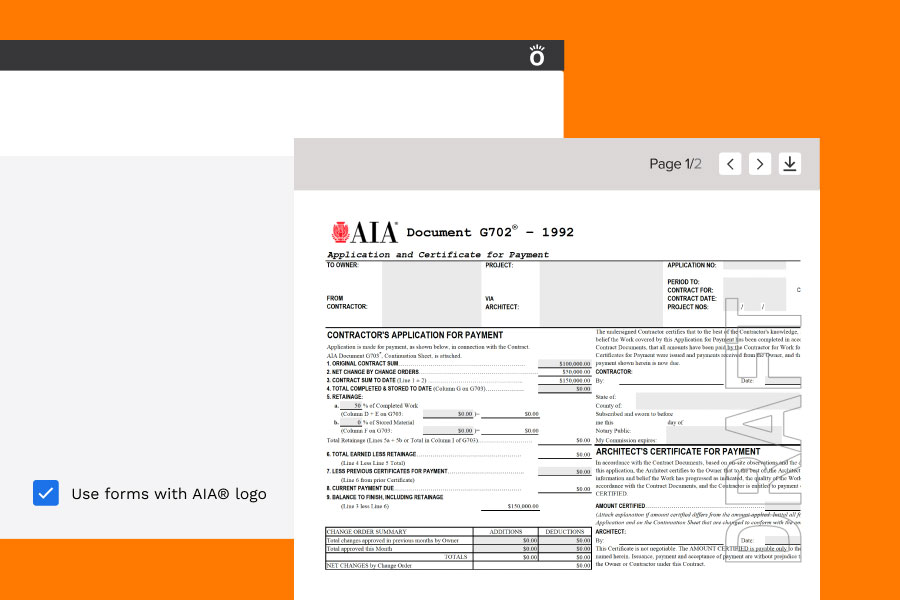
Task: Click 'FROM CONTRACTOR:' label
Action: click(x=347, y=303)
